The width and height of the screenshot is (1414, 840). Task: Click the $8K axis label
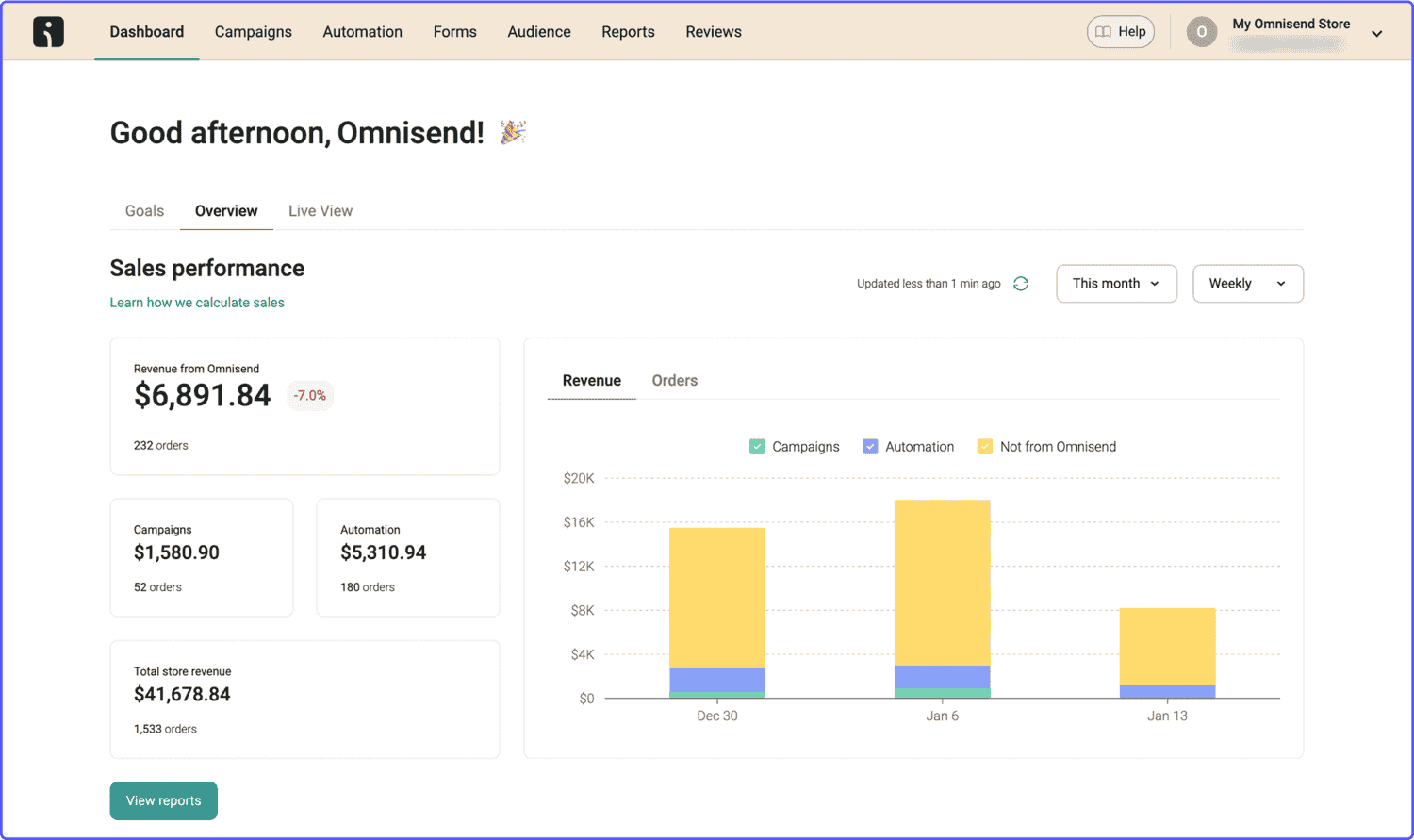[x=583, y=611]
